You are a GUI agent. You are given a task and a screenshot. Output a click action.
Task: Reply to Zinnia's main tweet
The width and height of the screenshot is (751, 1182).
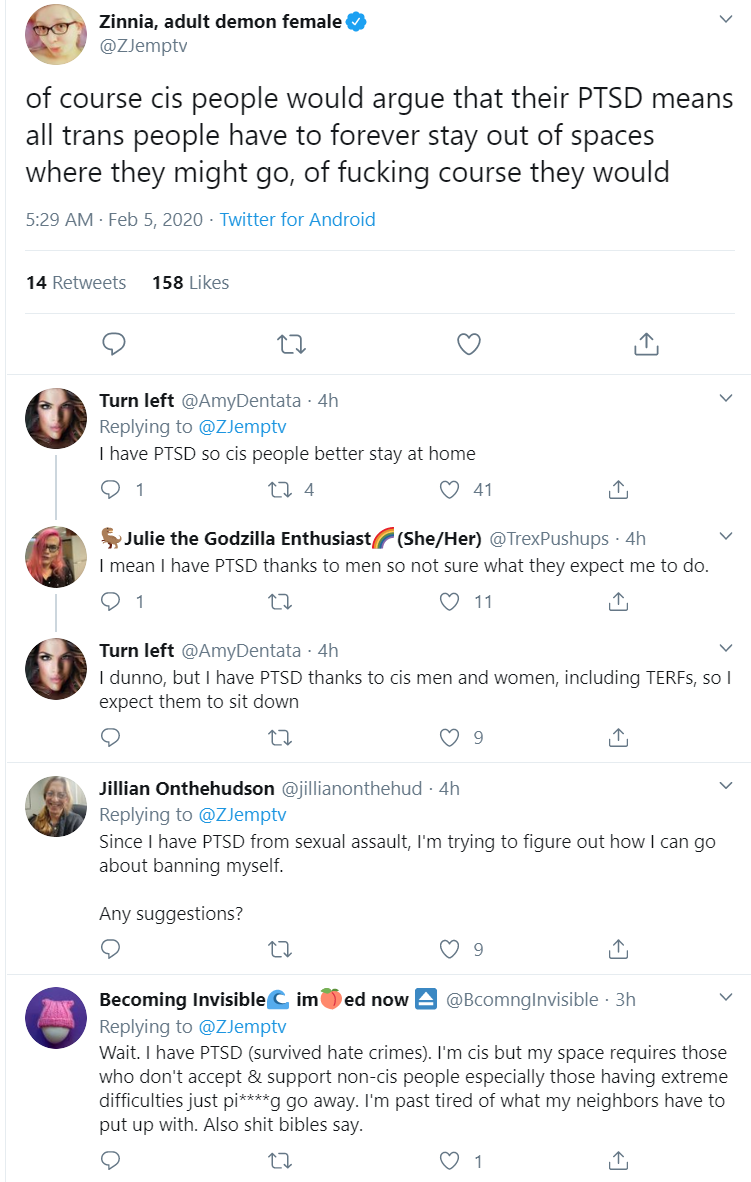(114, 344)
